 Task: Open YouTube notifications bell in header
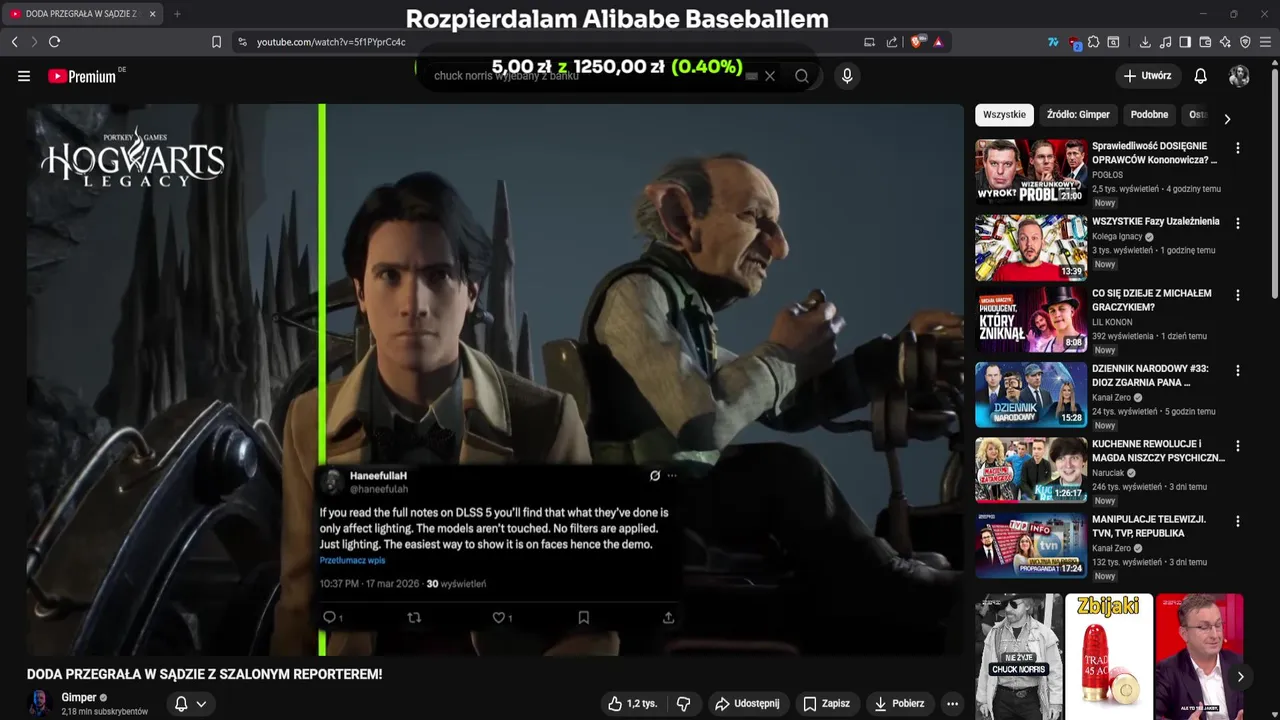pyautogui.click(x=1201, y=76)
